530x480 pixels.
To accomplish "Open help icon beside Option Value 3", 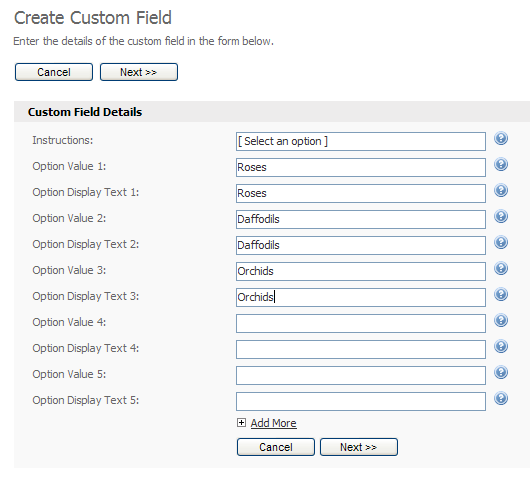I will pos(501,268).
